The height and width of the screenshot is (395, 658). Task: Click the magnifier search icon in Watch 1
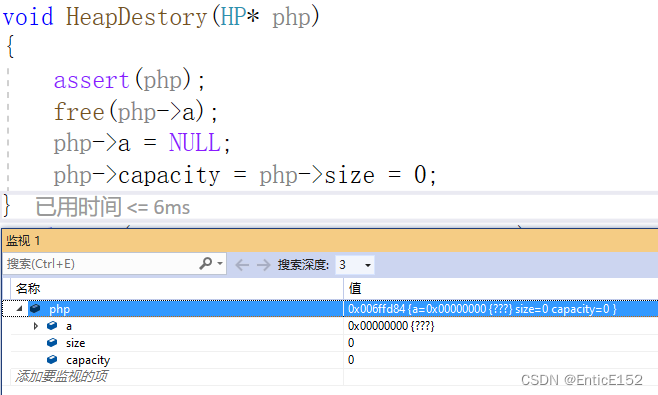tap(206, 264)
